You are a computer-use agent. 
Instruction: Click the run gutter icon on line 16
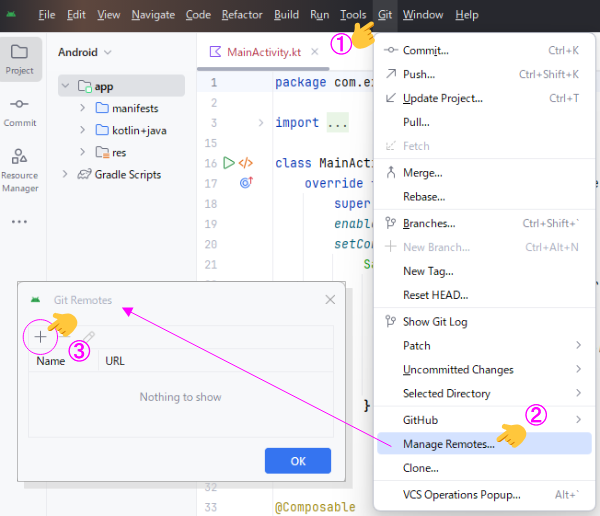pyautogui.click(x=229, y=162)
